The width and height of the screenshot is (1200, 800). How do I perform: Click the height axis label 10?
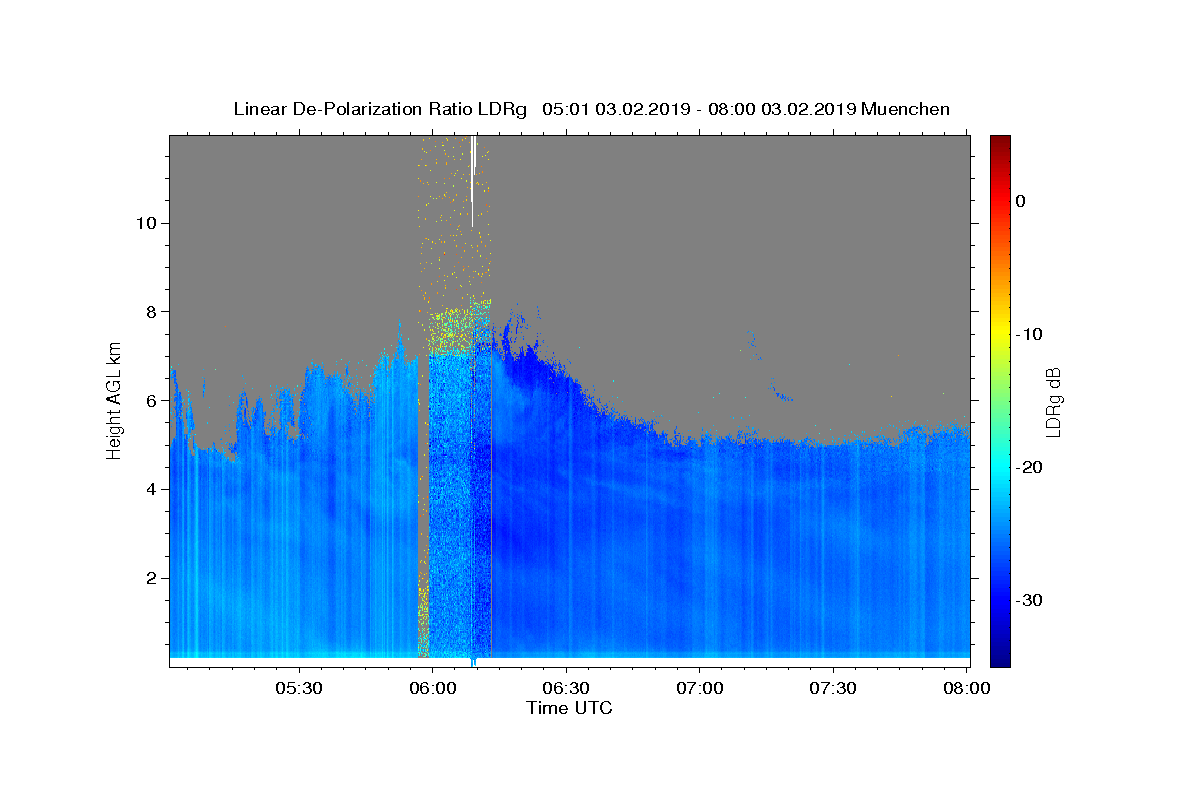pyautogui.click(x=148, y=222)
